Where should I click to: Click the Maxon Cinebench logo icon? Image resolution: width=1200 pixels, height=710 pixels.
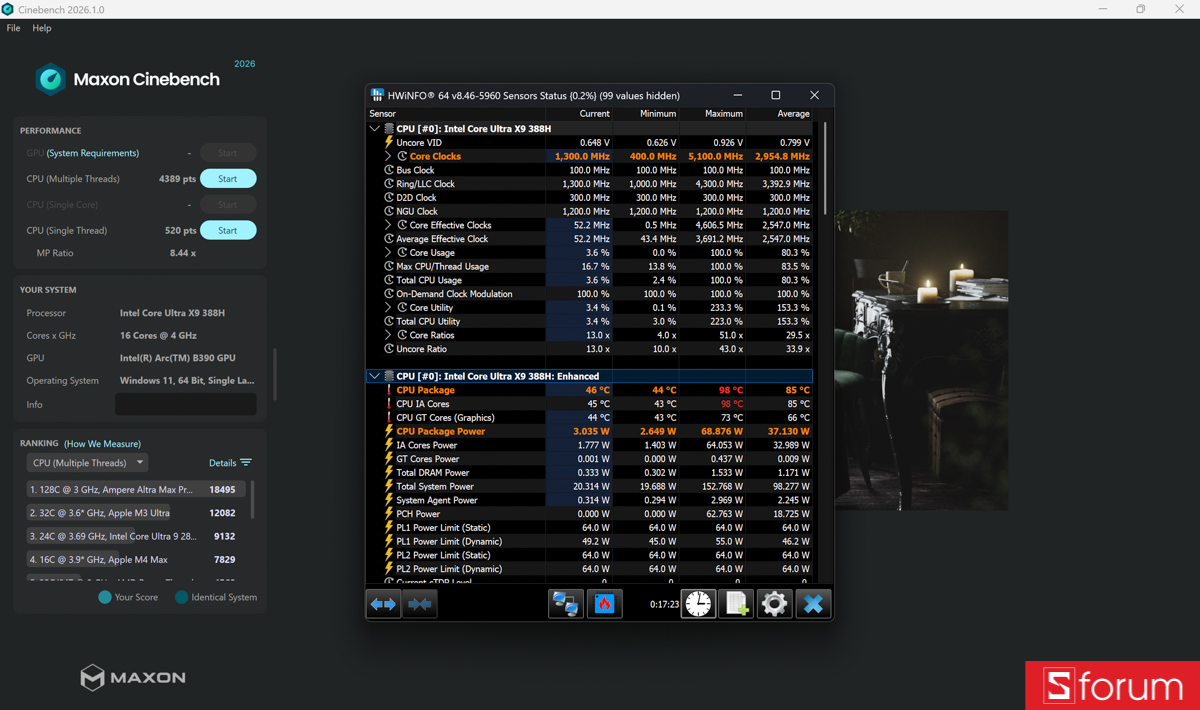[50, 79]
